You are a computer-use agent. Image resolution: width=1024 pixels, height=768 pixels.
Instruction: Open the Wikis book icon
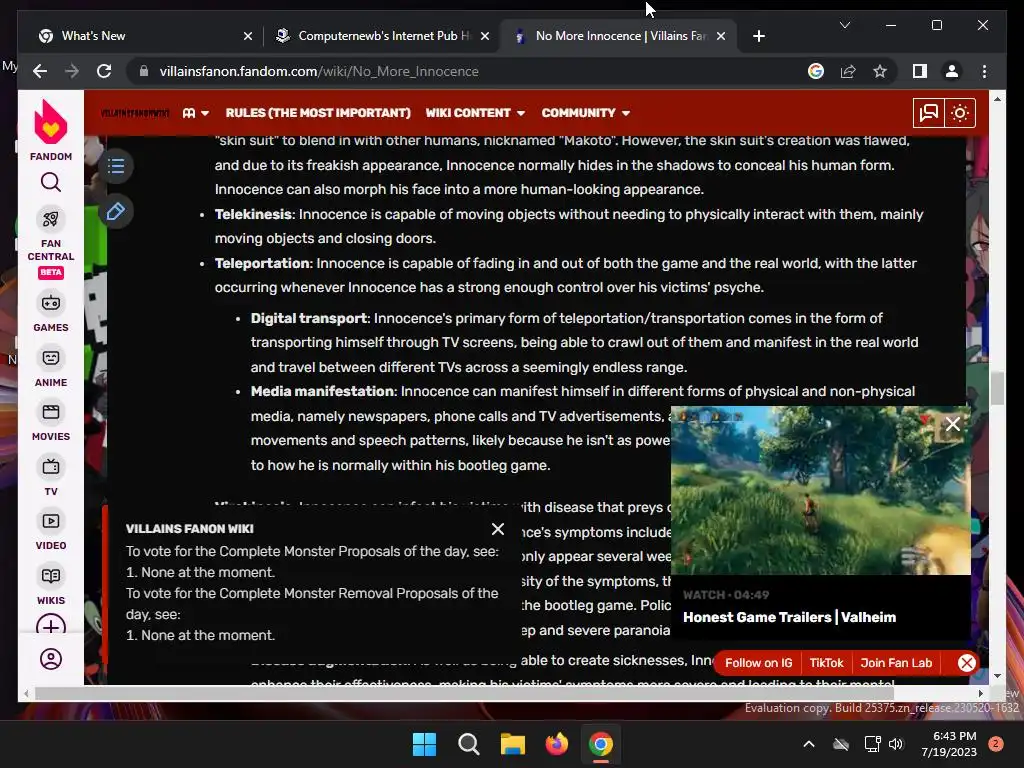(51, 576)
